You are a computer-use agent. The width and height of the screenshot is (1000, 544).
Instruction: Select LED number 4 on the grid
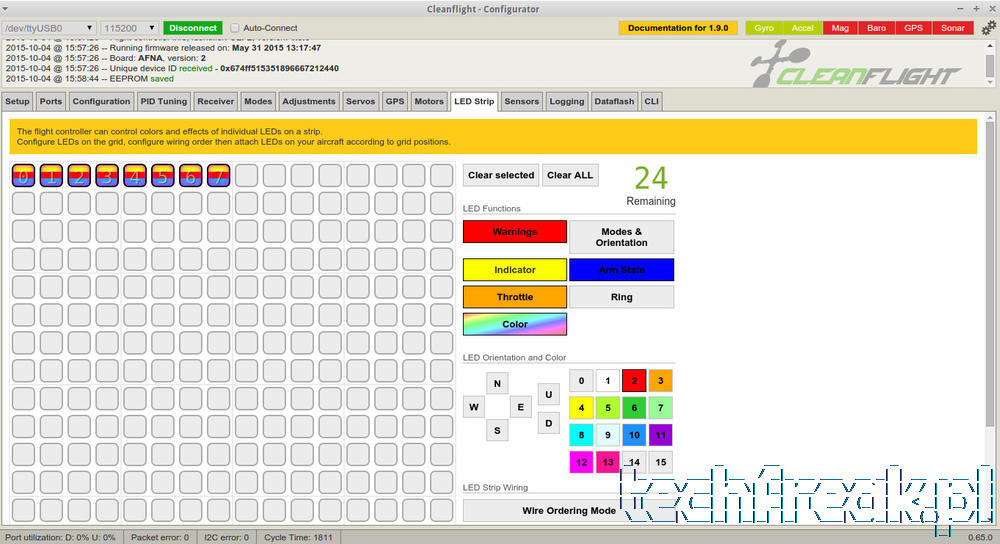135,175
